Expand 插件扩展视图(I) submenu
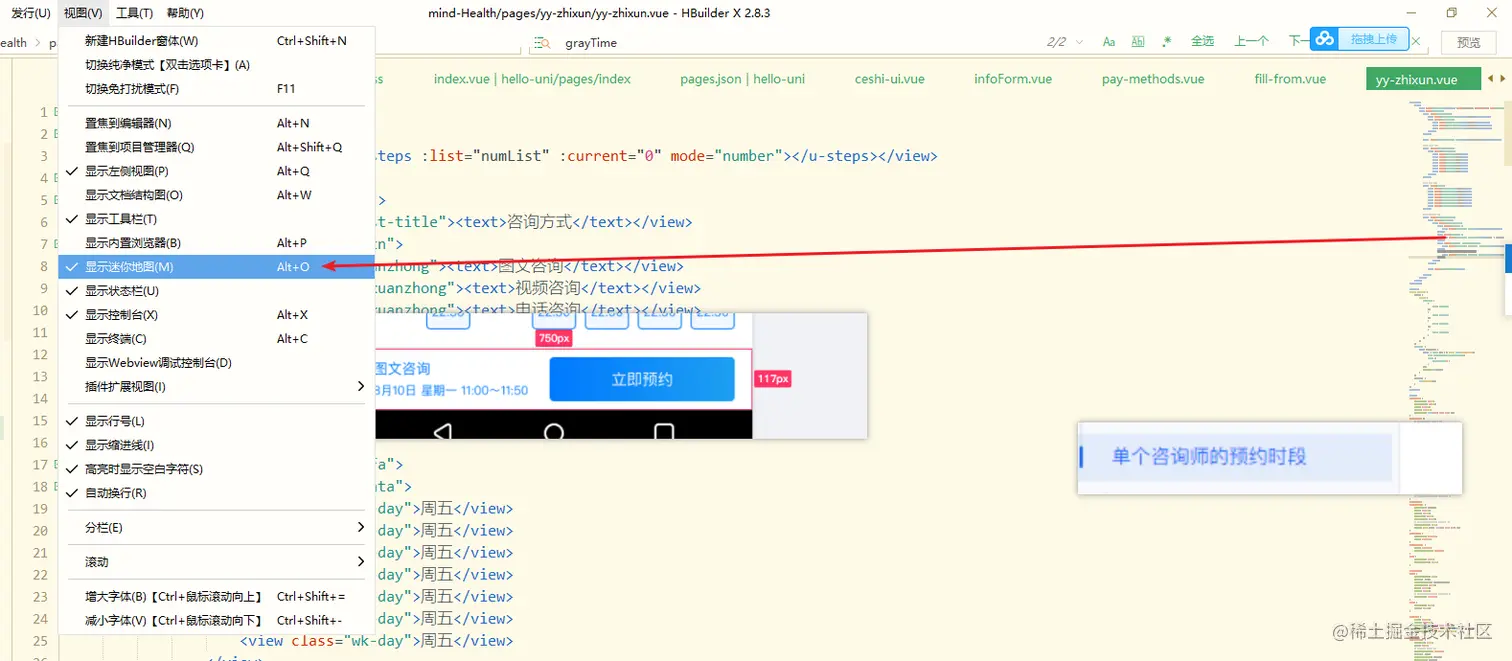Screen dimensions: 1512x661 pyautogui.click(x=216, y=387)
